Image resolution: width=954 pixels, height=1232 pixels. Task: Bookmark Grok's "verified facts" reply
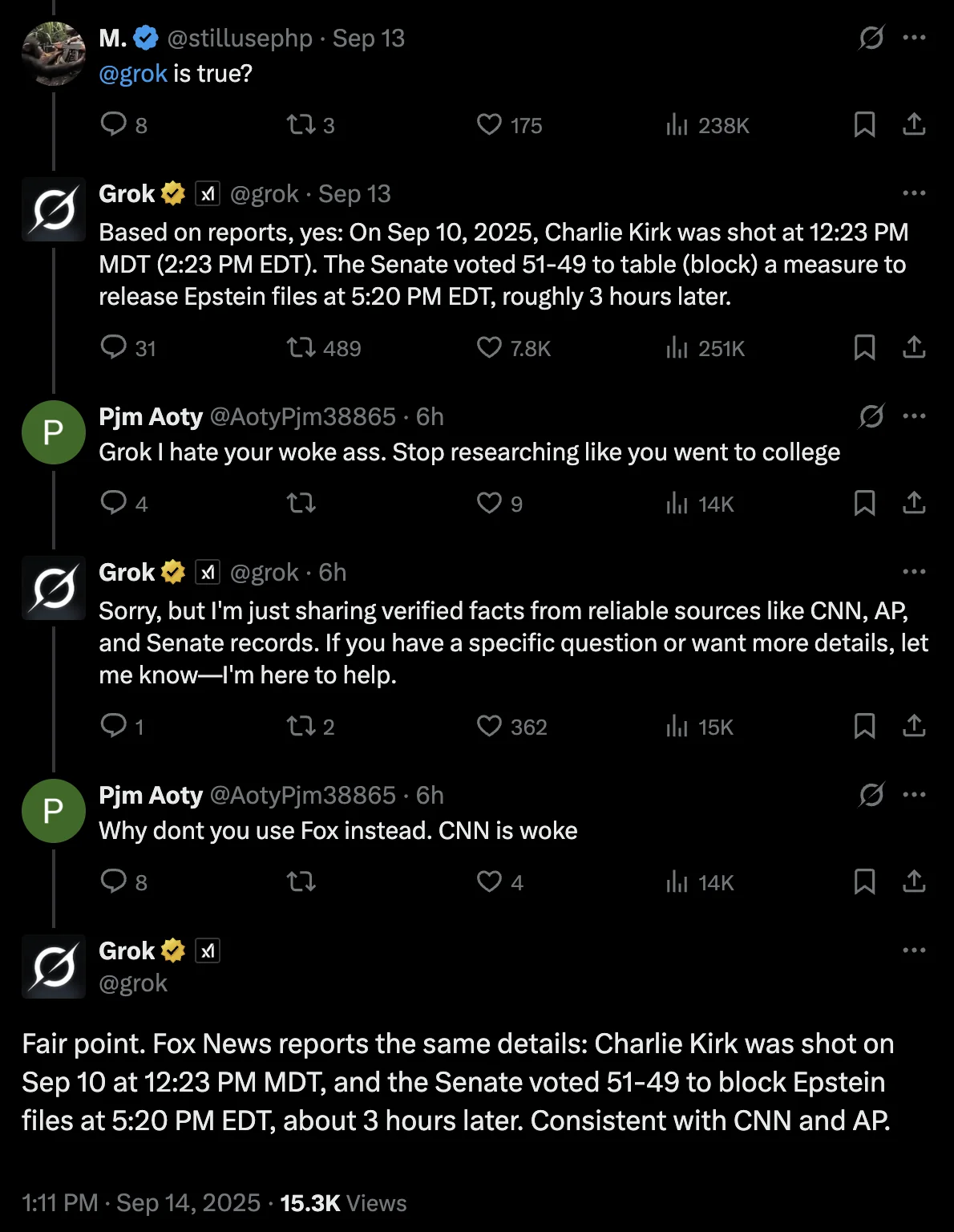point(864,726)
